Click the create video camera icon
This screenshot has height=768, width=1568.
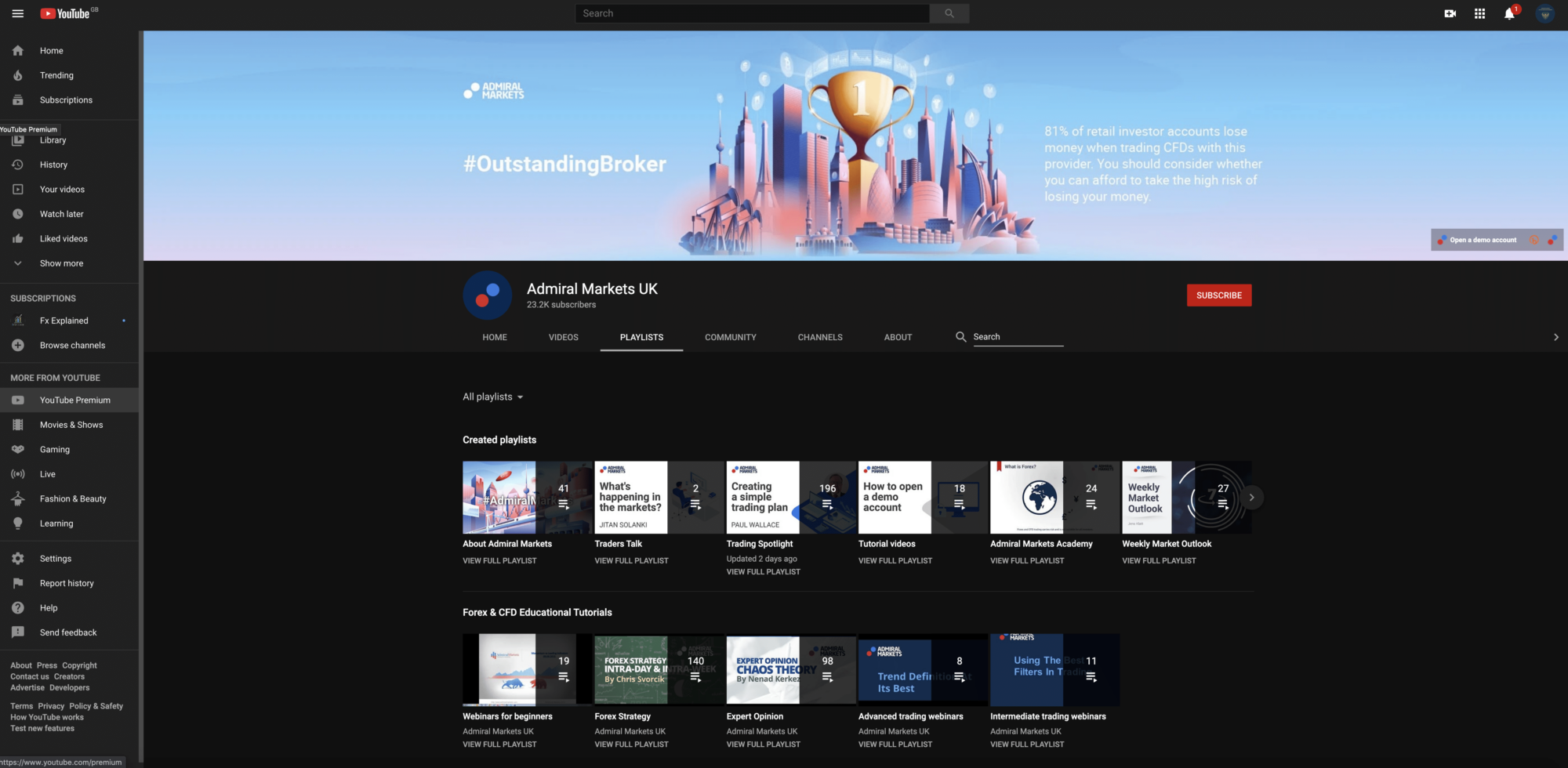click(x=1450, y=13)
